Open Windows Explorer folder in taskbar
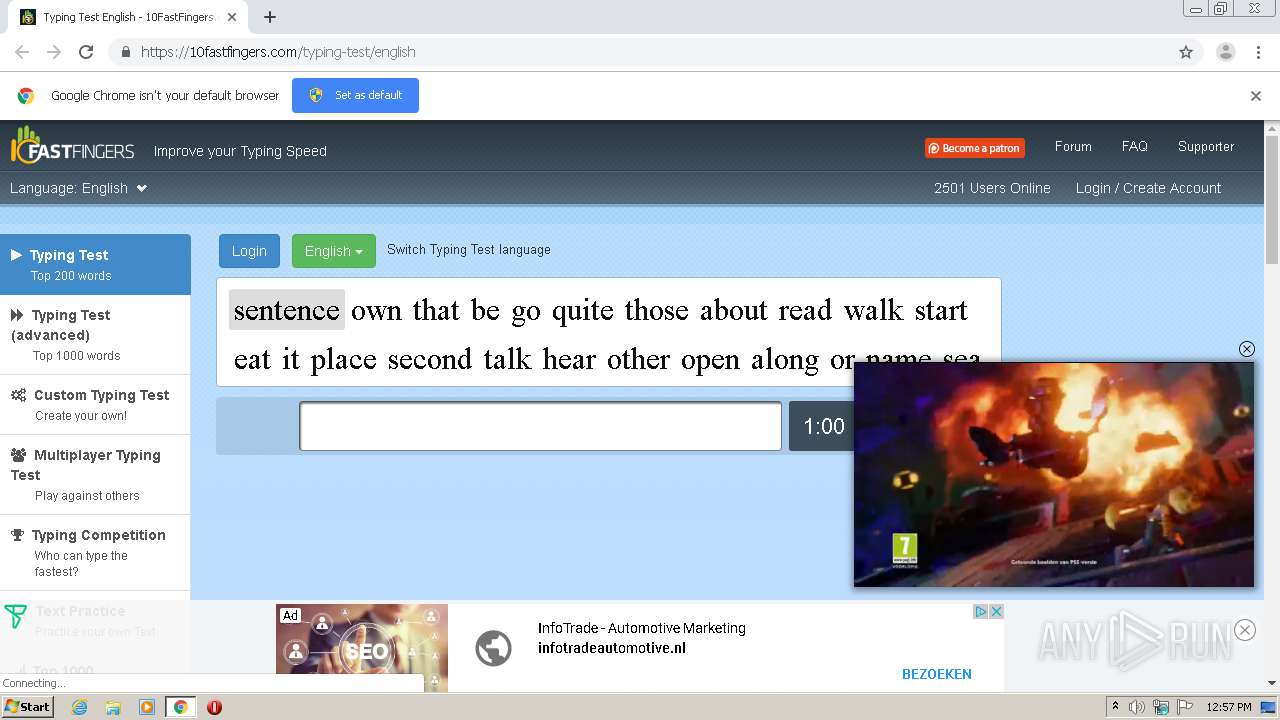The image size is (1280, 720). 113,707
